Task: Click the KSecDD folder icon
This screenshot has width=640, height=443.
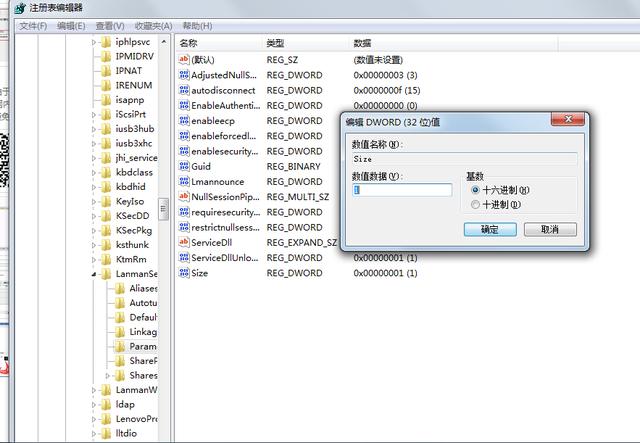Action: pos(106,216)
